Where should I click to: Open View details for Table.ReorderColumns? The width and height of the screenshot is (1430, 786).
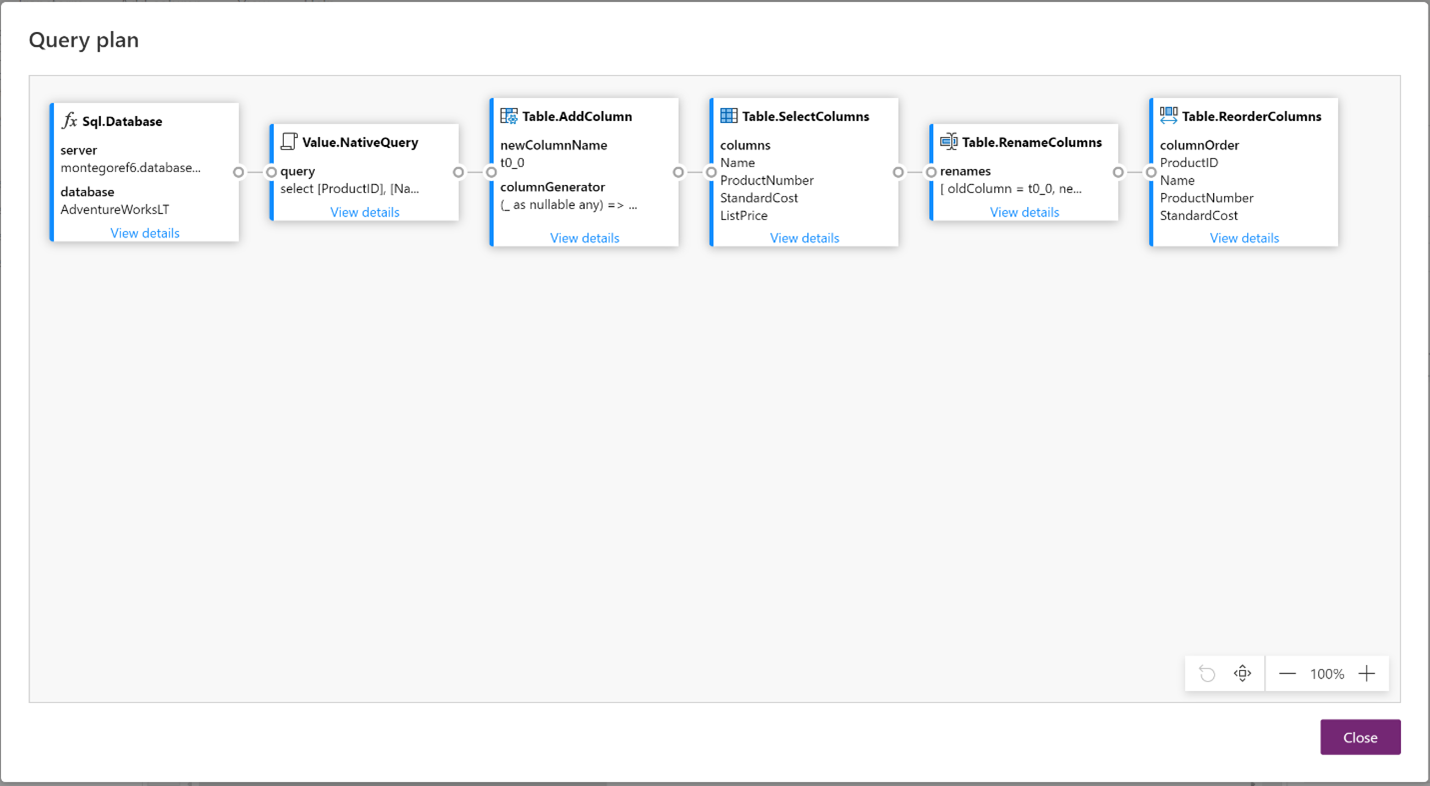point(1244,237)
